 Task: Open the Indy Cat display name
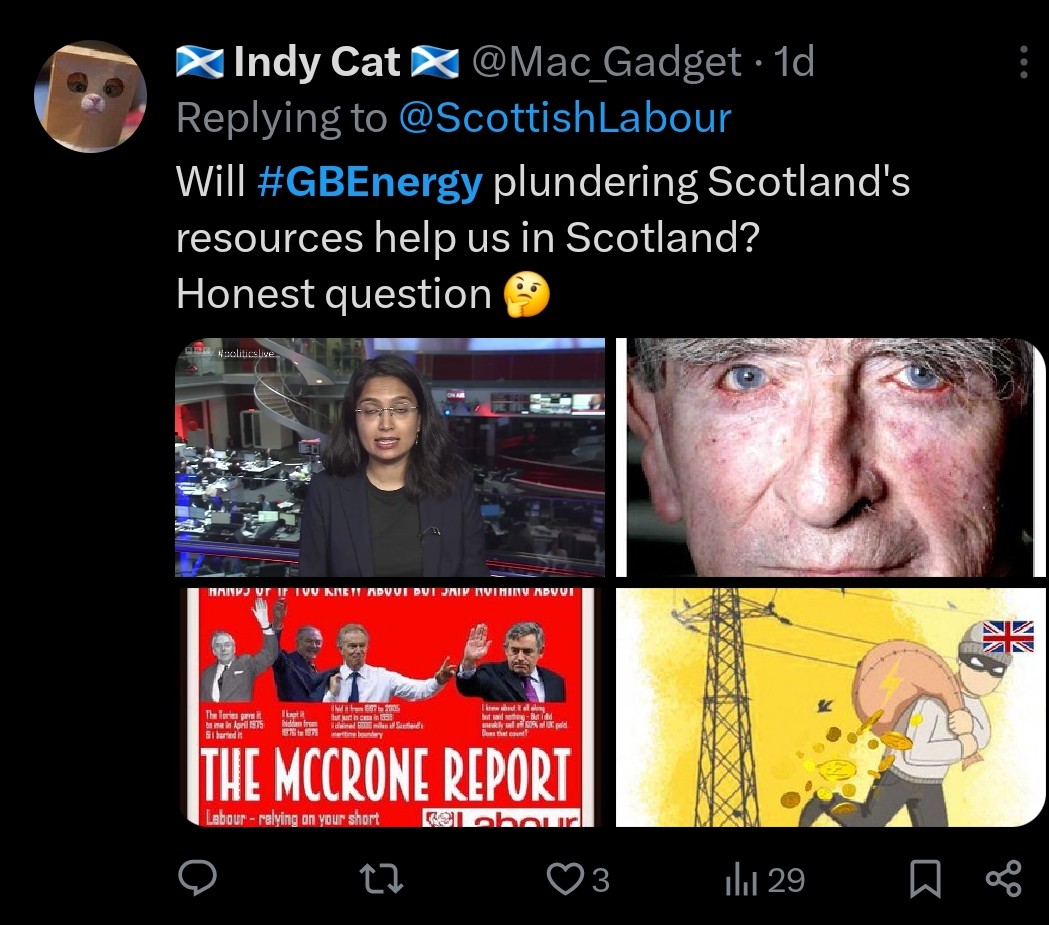(x=317, y=62)
